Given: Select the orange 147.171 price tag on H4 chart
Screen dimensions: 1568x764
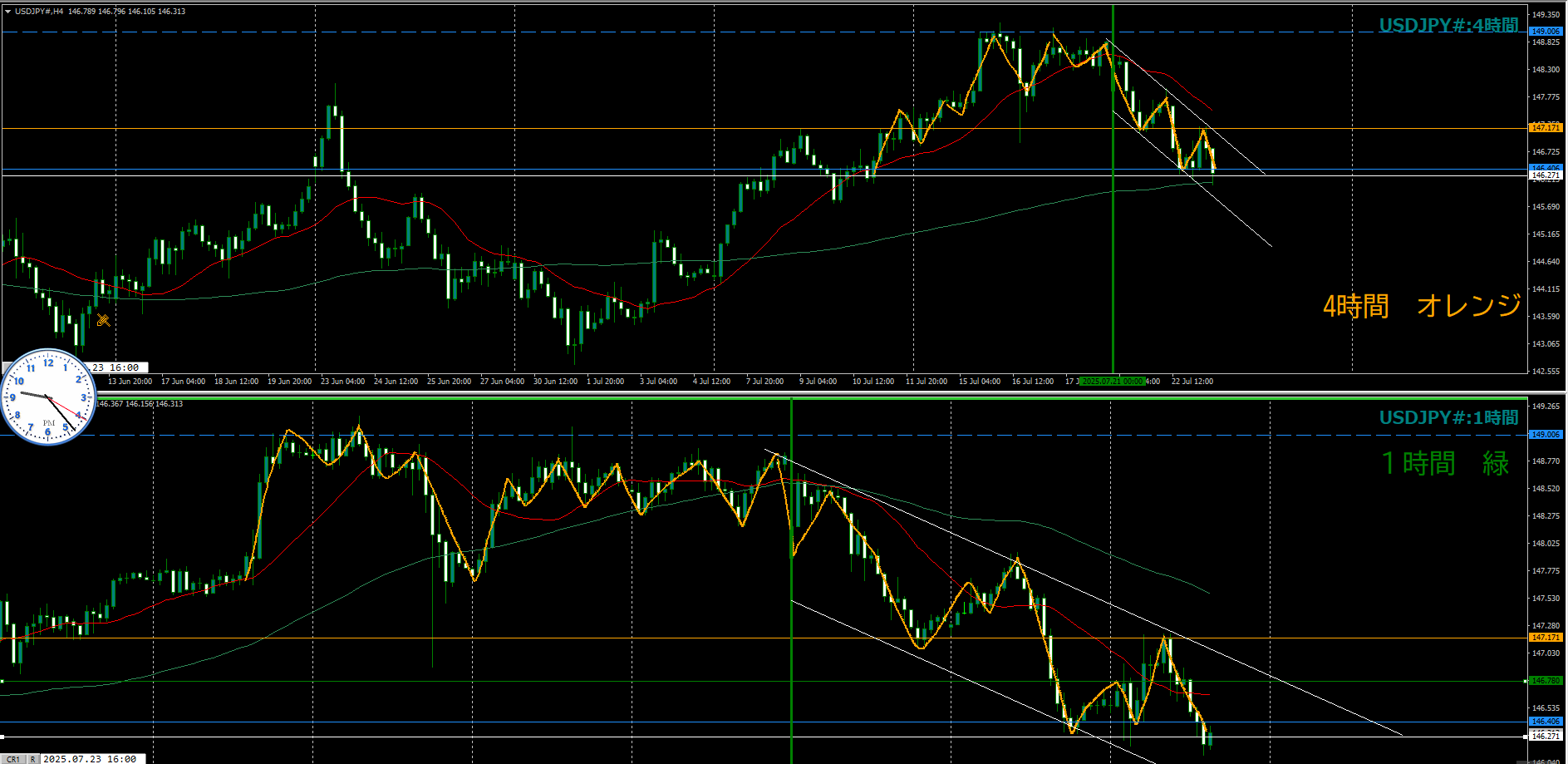Looking at the screenshot, I should pyautogui.click(x=1546, y=128).
